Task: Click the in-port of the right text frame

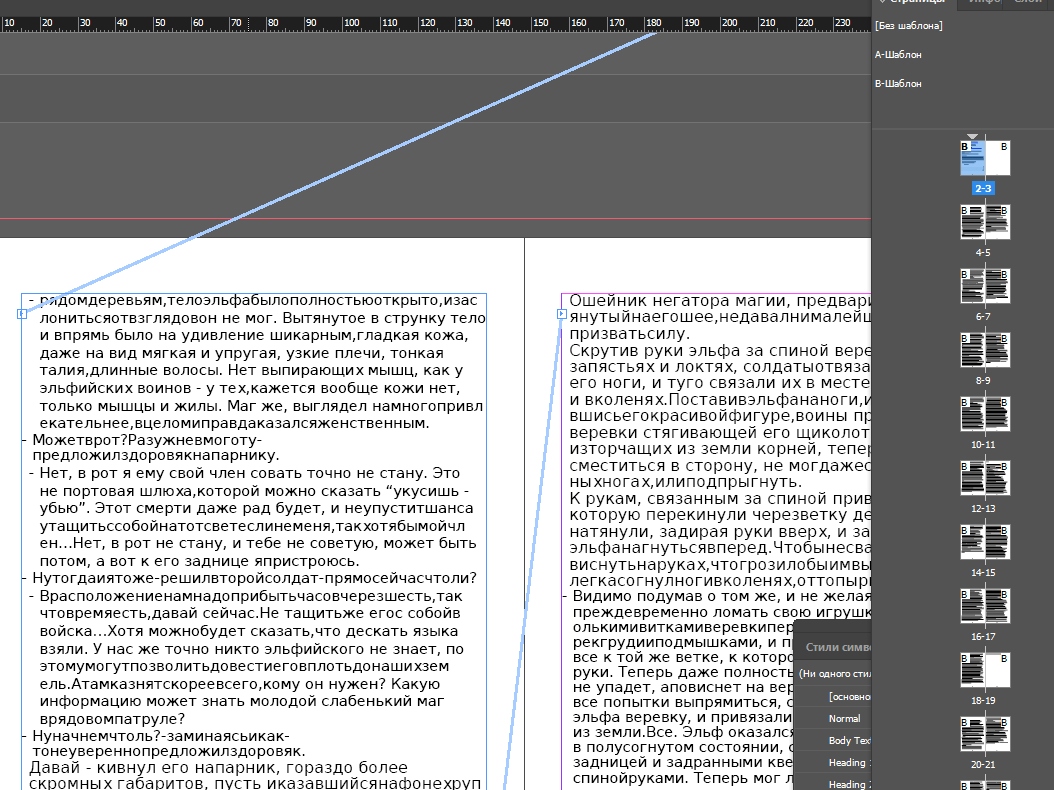Action: [x=562, y=314]
